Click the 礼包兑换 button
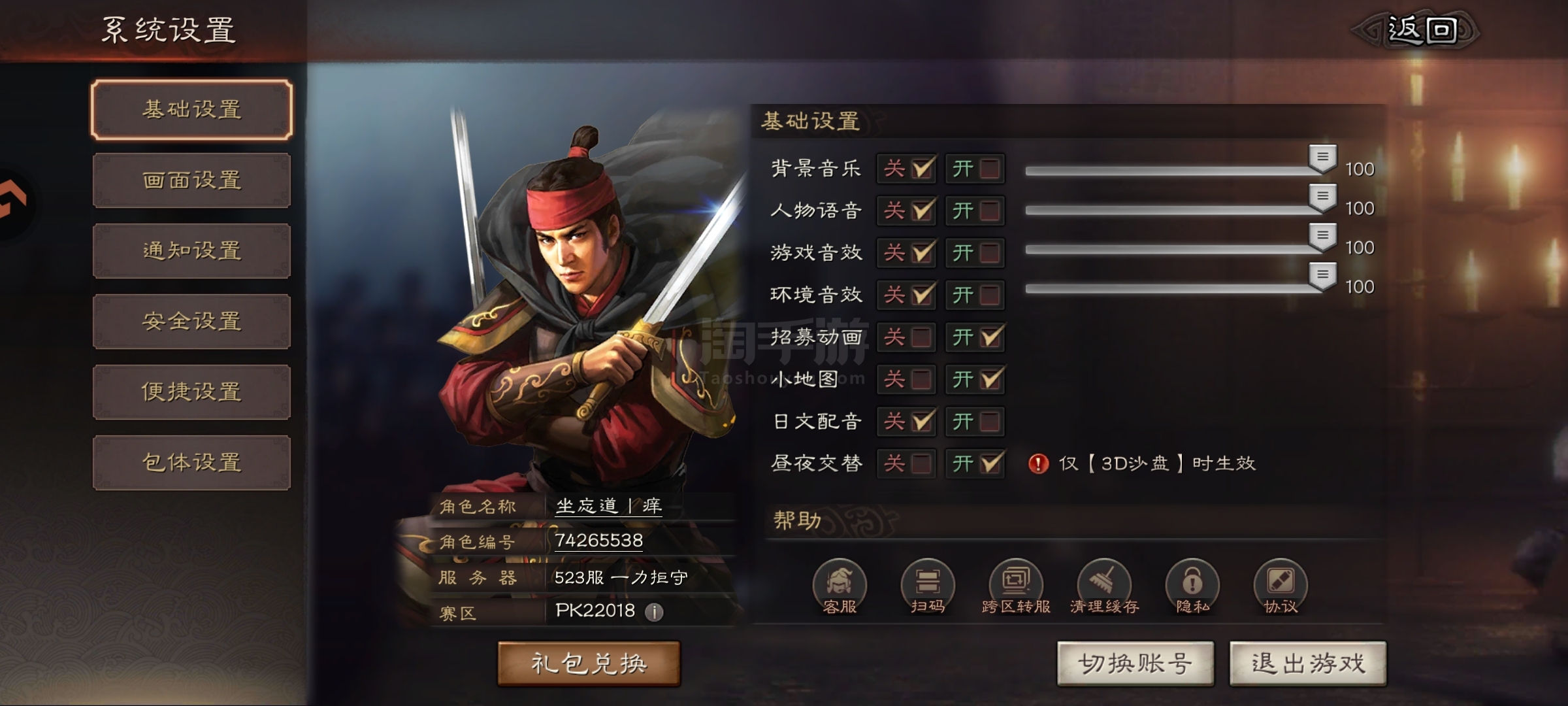The width and height of the screenshot is (1568, 706). click(x=589, y=664)
